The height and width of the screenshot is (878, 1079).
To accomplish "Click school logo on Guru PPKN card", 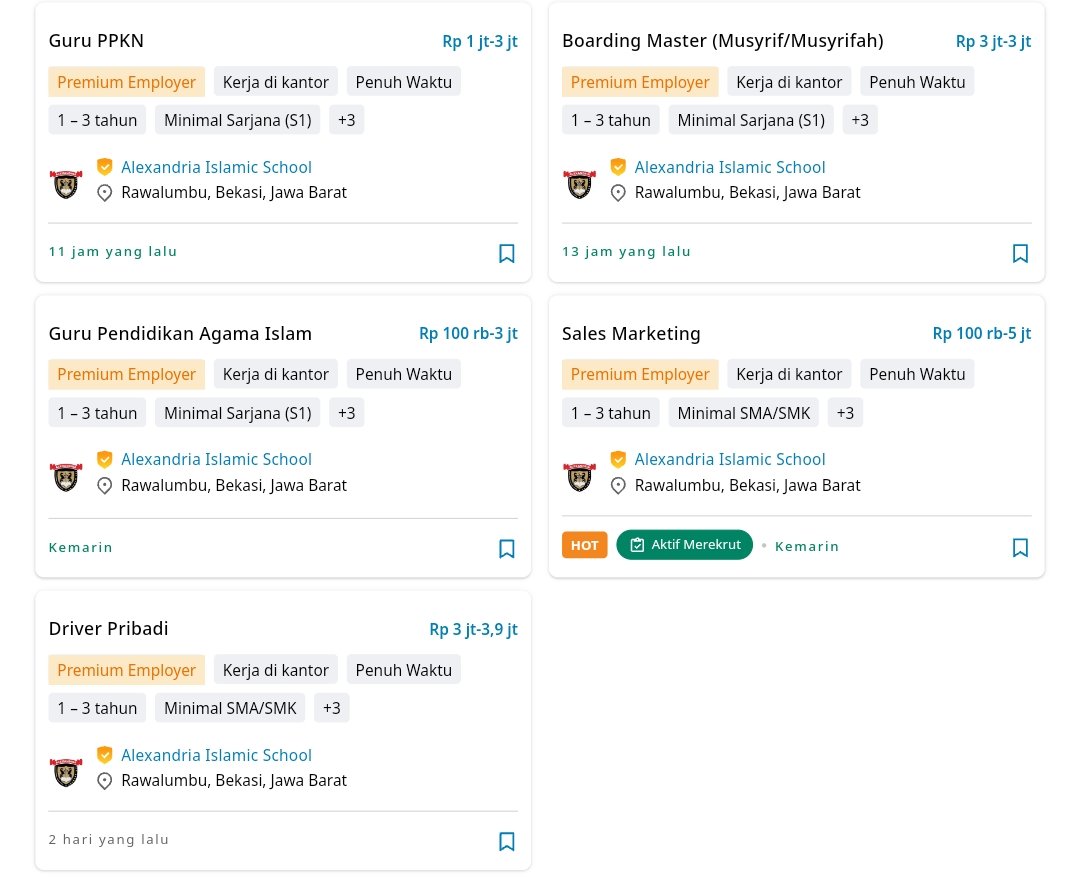I will click(66, 184).
